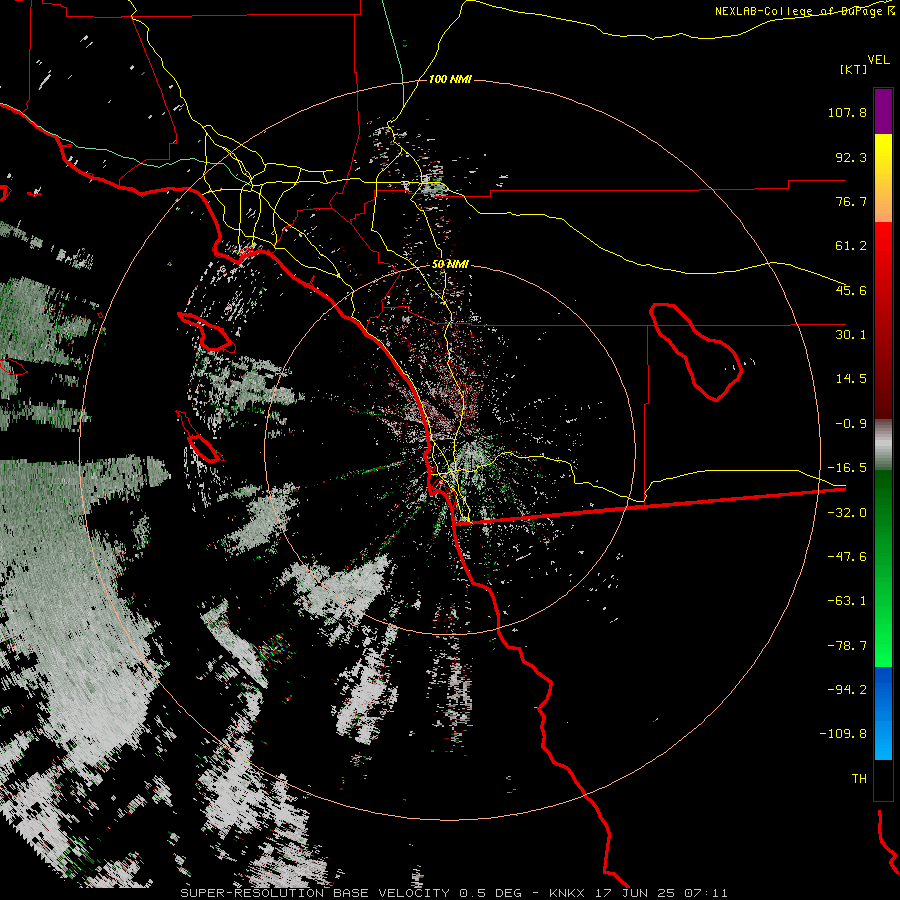Click the TH legend label
The image size is (900, 900).
[859, 779]
